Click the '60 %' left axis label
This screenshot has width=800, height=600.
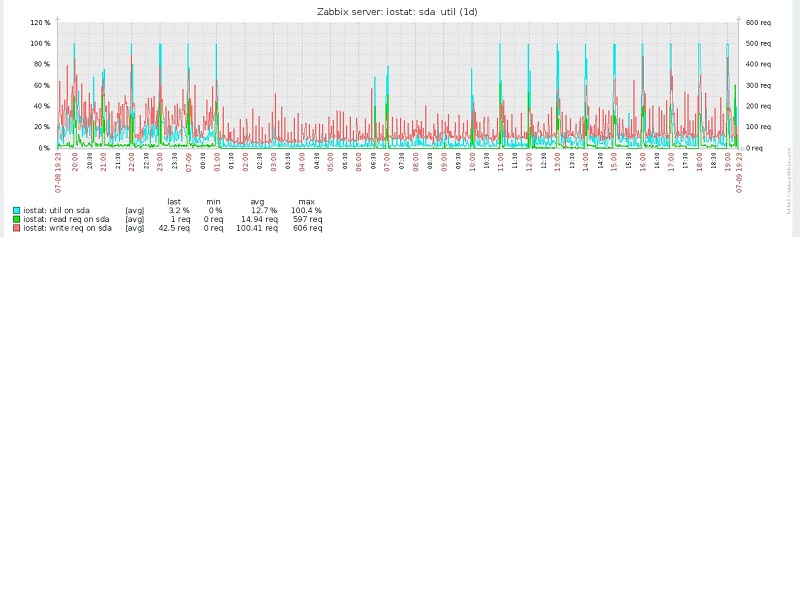42,85
